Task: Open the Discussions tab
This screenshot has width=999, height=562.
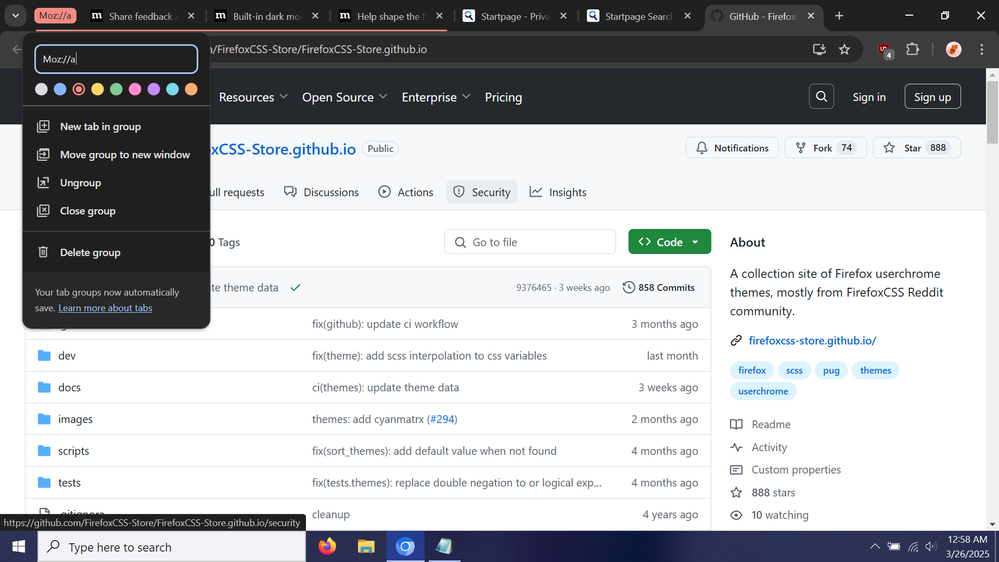Action: click(x=322, y=192)
